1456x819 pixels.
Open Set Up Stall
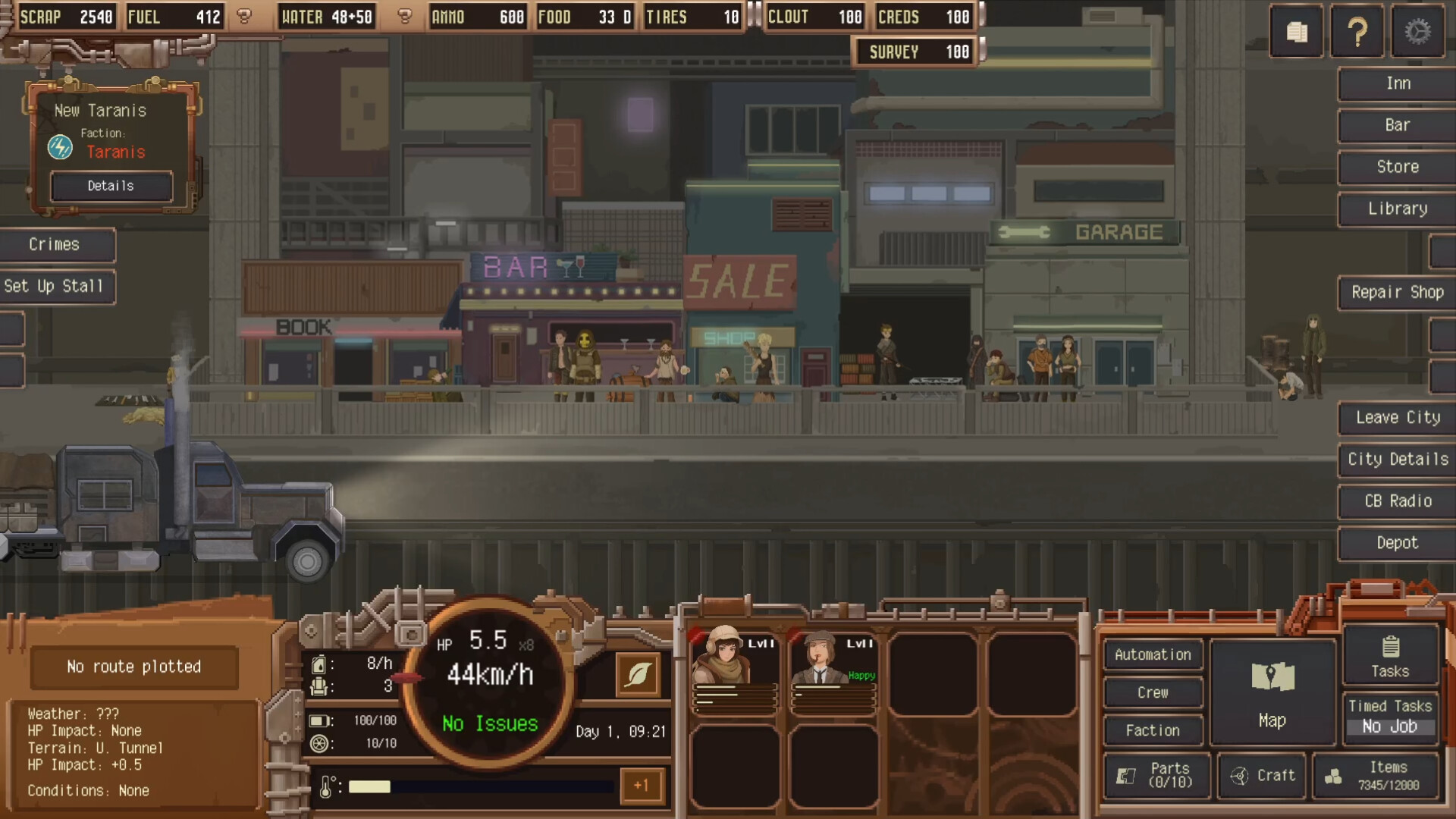click(x=55, y=286)
